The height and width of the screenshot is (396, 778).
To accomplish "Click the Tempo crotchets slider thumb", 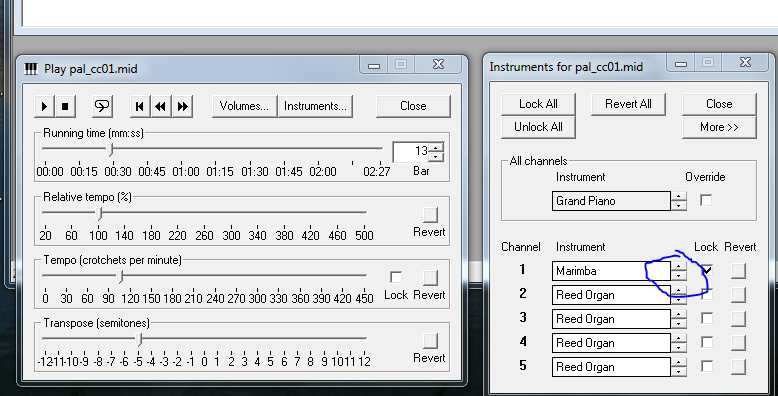I will point(120,276).
